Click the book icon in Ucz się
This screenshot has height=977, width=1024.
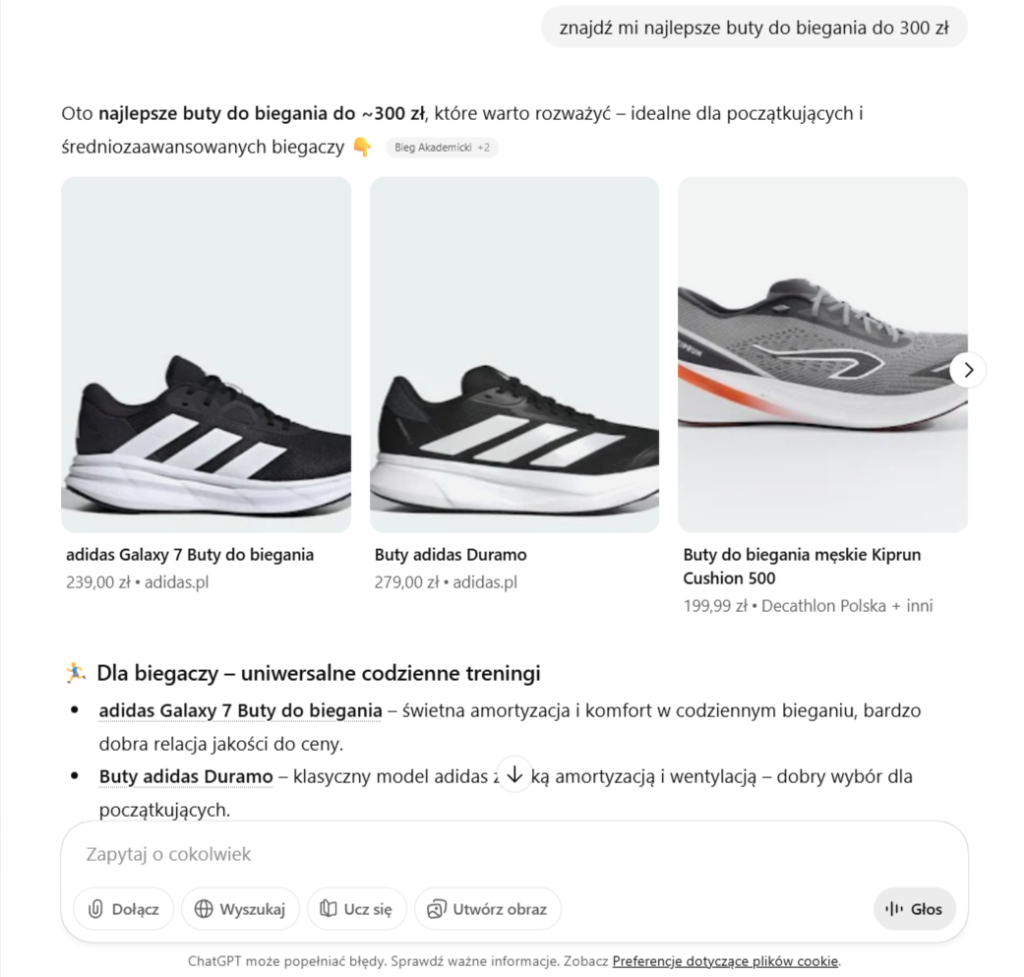click(329, 909)
